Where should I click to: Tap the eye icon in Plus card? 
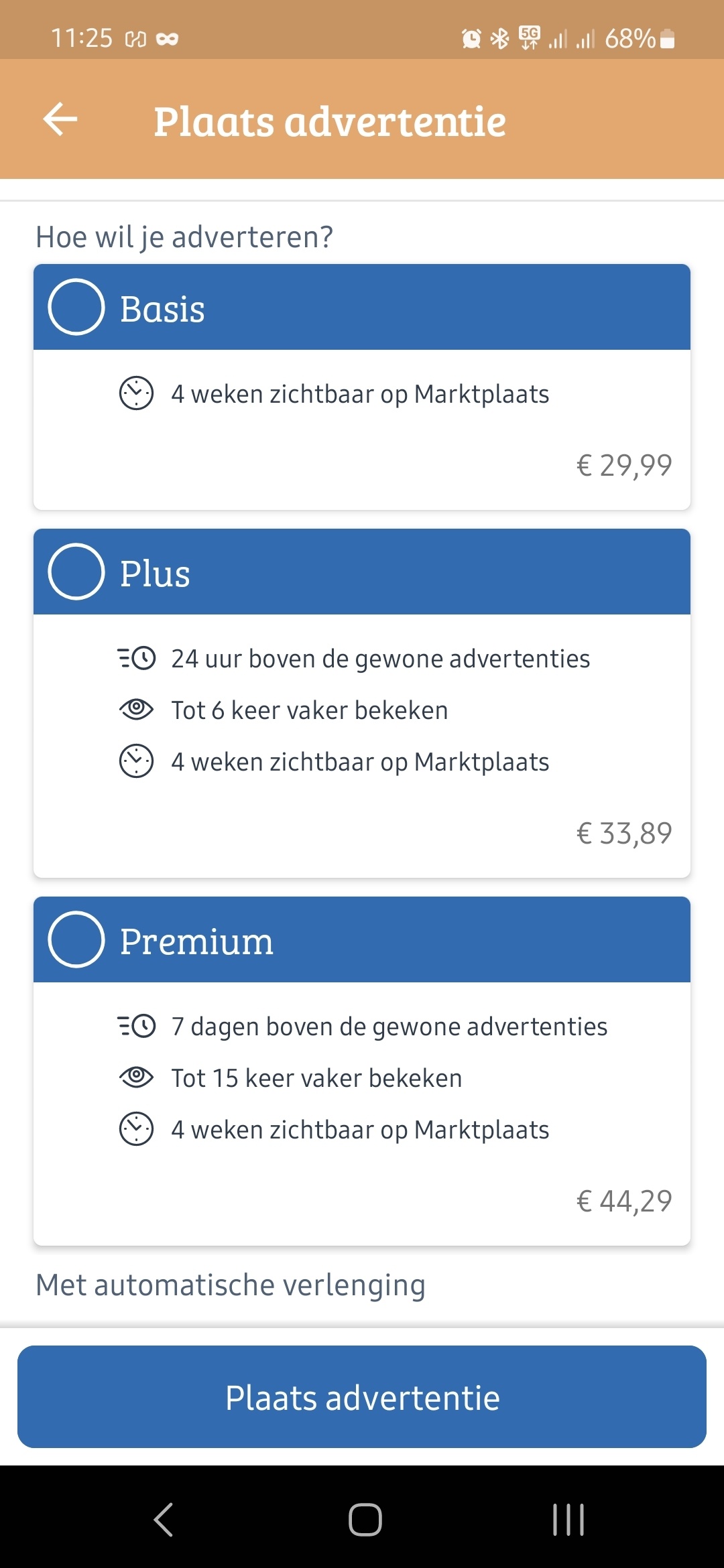[136, 709]
